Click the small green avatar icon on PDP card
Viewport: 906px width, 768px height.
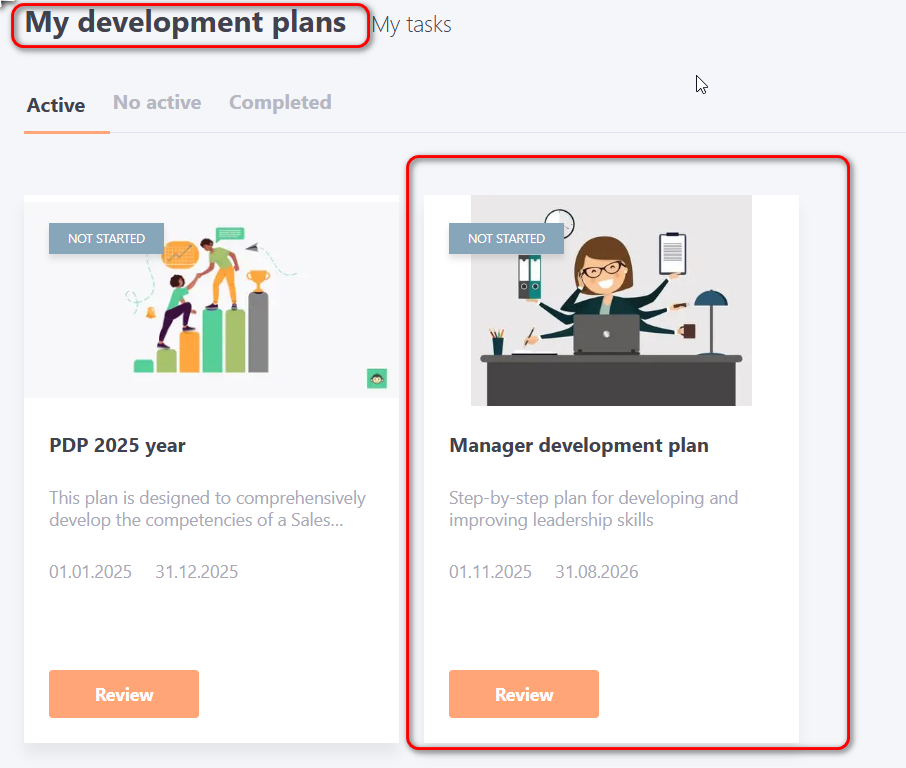pos(377,378)
